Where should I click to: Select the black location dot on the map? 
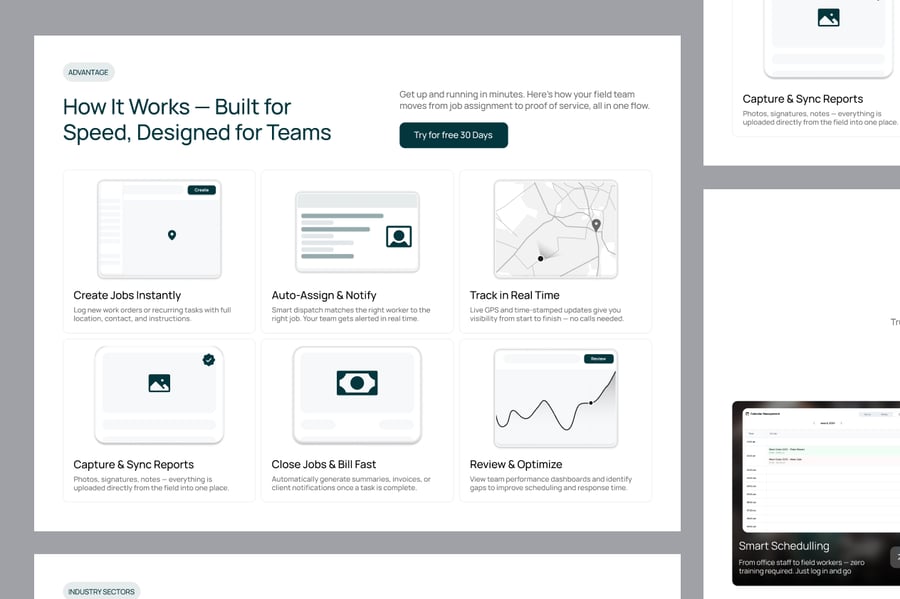point(541,259)
